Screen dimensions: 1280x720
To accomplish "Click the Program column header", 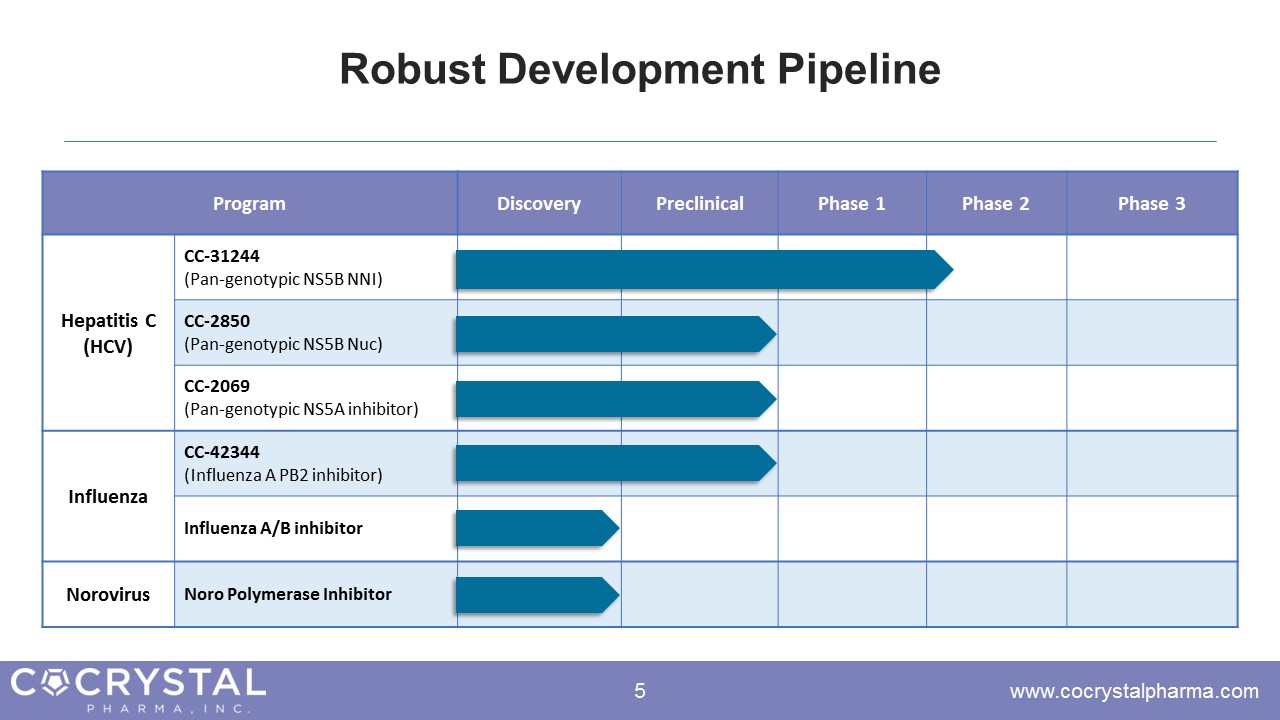I will point(249,204).
